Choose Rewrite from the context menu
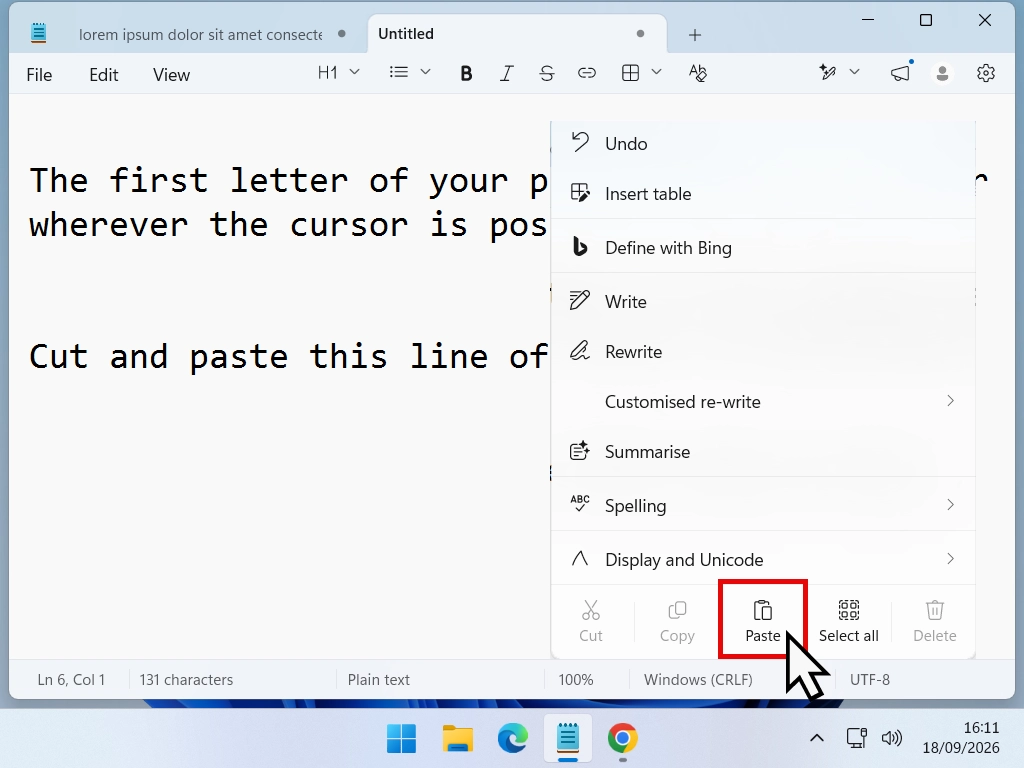The width and height of the screenshot is (1024, 768). pos(763,352)
